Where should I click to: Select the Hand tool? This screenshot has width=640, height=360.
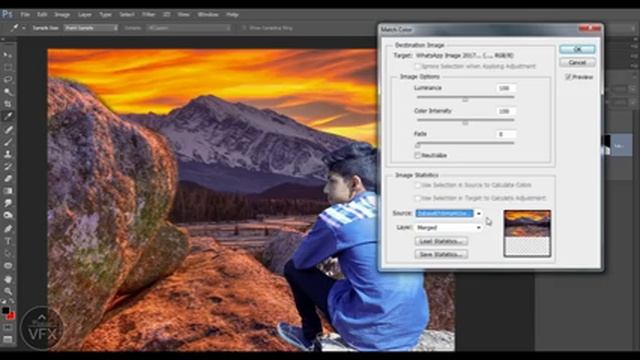8,279
